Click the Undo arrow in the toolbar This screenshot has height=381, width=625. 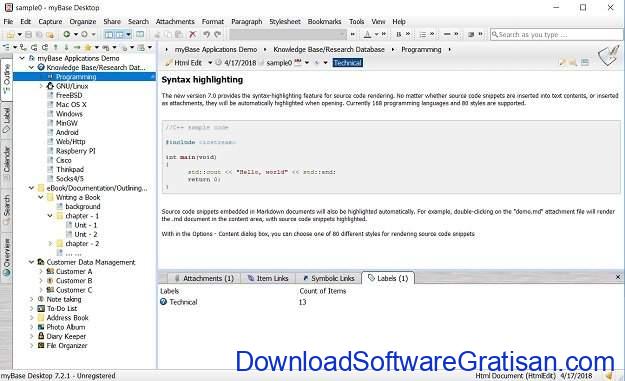tap(206, 35)
